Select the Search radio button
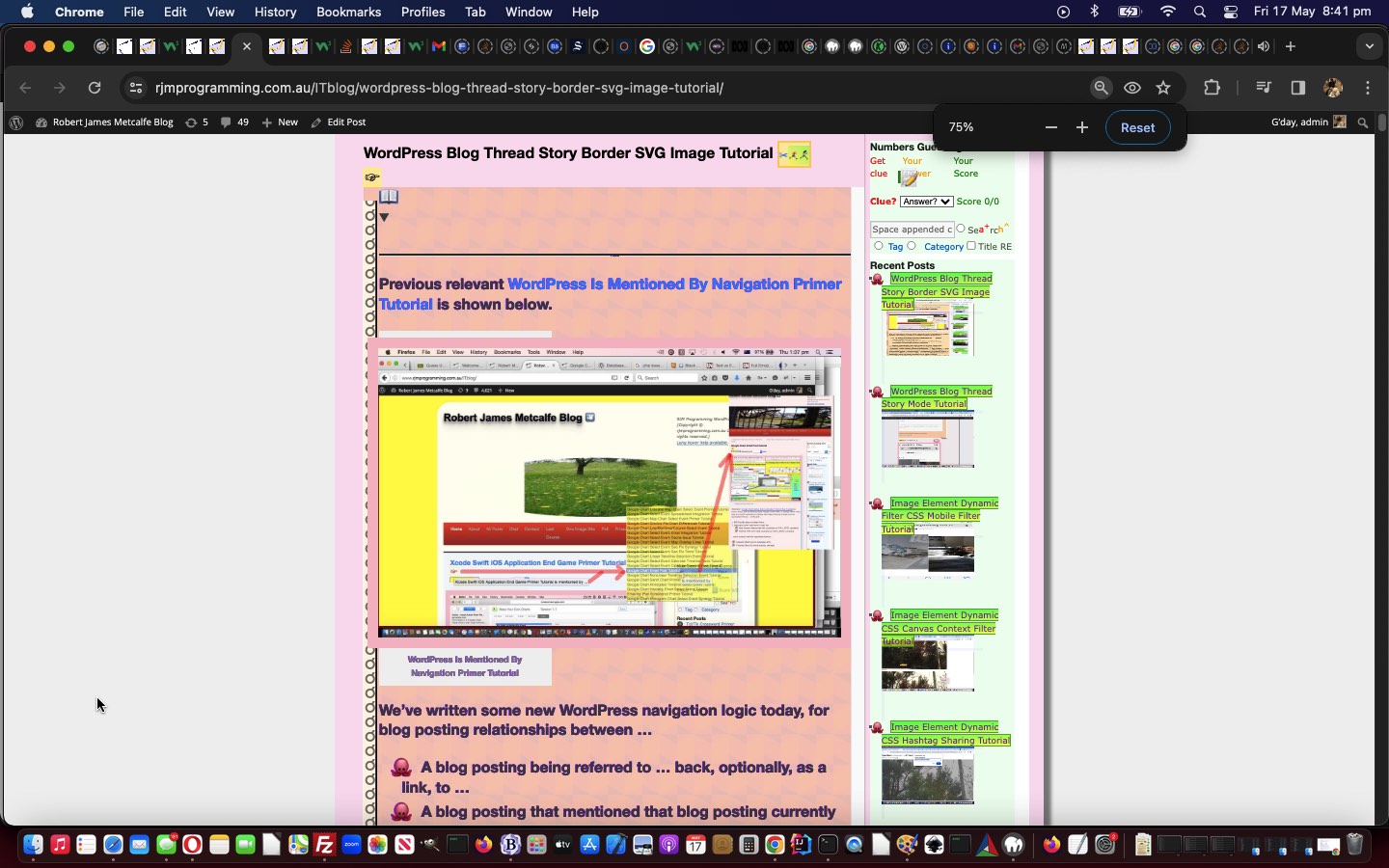1389x868 pixels. coord(961,229)
